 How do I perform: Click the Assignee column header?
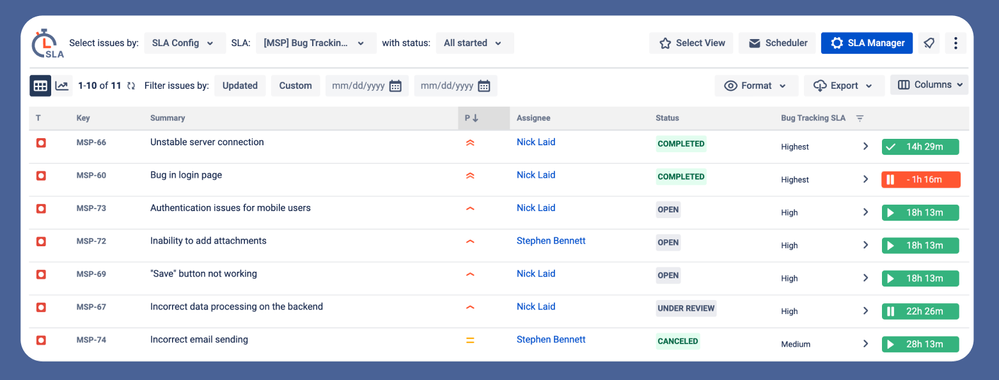click(x=533, y=118)
